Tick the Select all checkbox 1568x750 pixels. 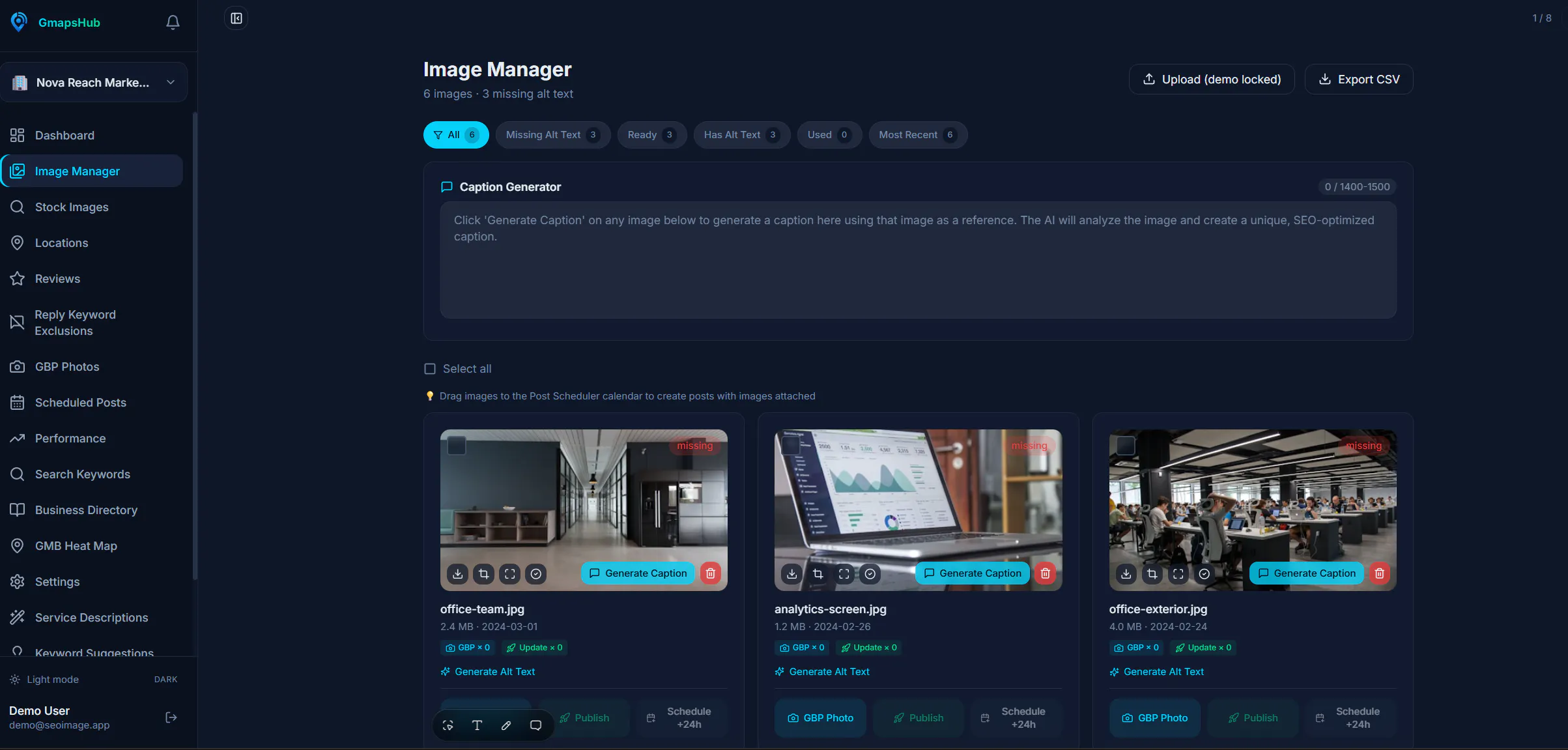pyautogui.click(x=430, y=369)
